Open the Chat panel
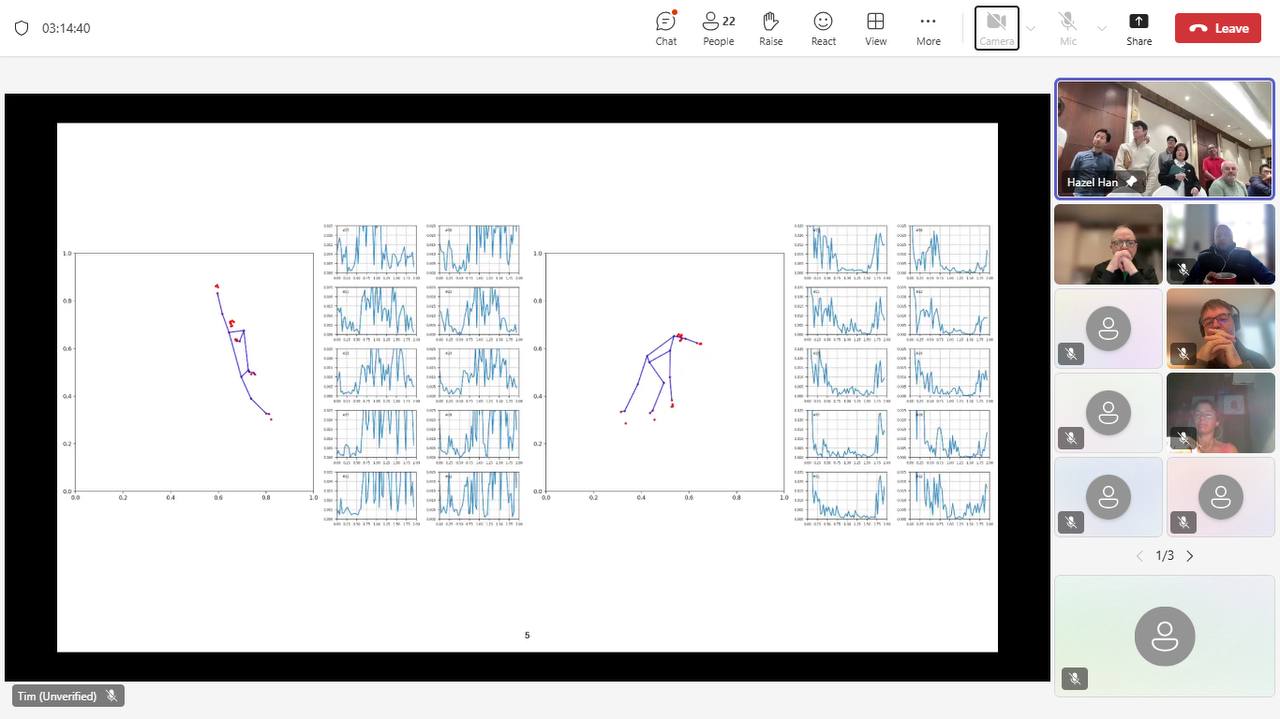The image size is (1280, 719). [x=666, y=28]
